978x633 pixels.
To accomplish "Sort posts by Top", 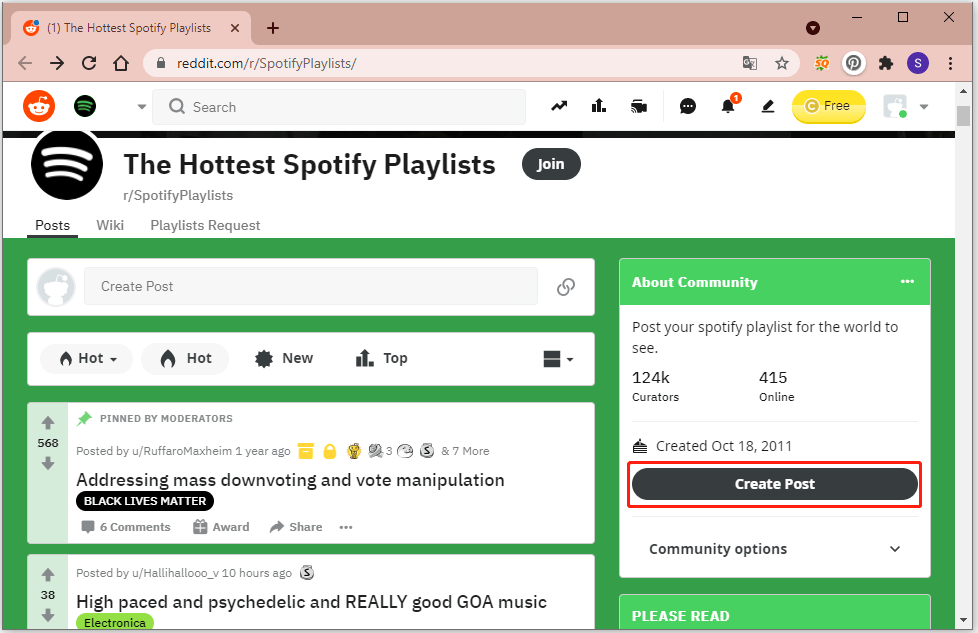I will pyautogui.click(x=381, y=359).
